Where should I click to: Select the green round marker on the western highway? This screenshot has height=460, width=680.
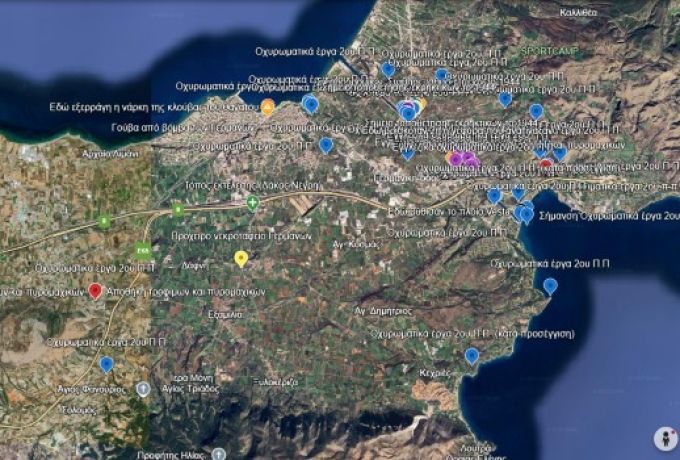click(x=104, y=221)
